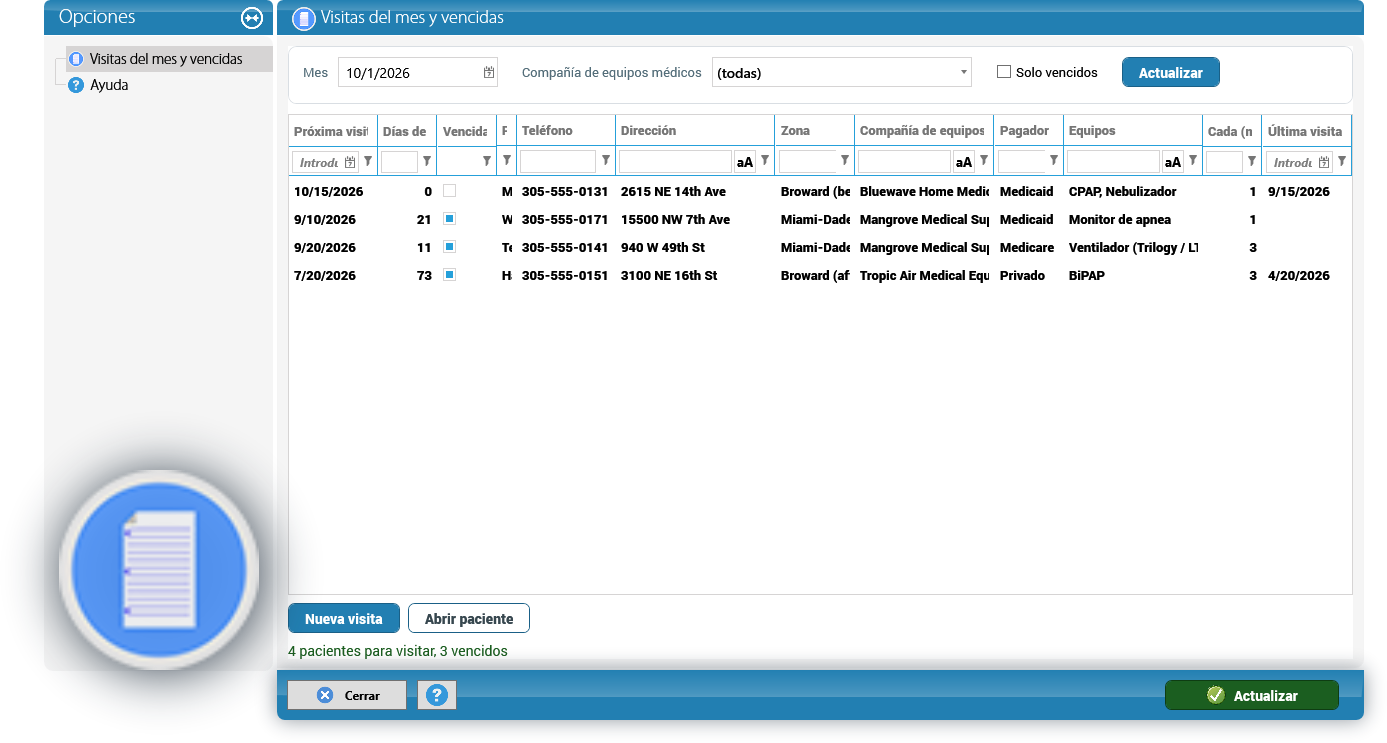The height and width of the screenshot is (743, 1387).
Task: Toggle Vencida checkbox for 10/15/2026 row
Action: pos(449,191)
